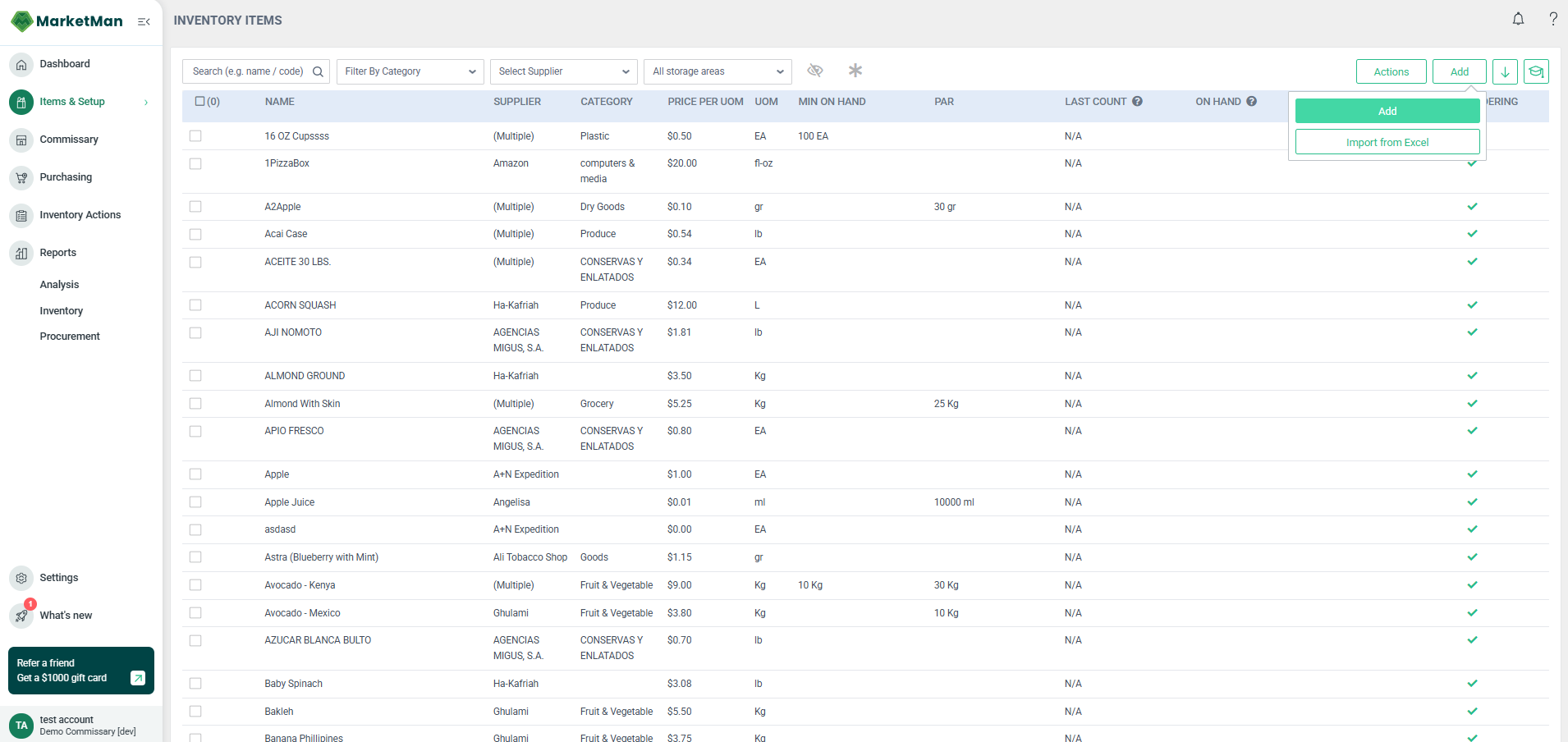Open the Select Supplier dropdown
Screen dimensions: 1568x742
click(x=563, y=71)
